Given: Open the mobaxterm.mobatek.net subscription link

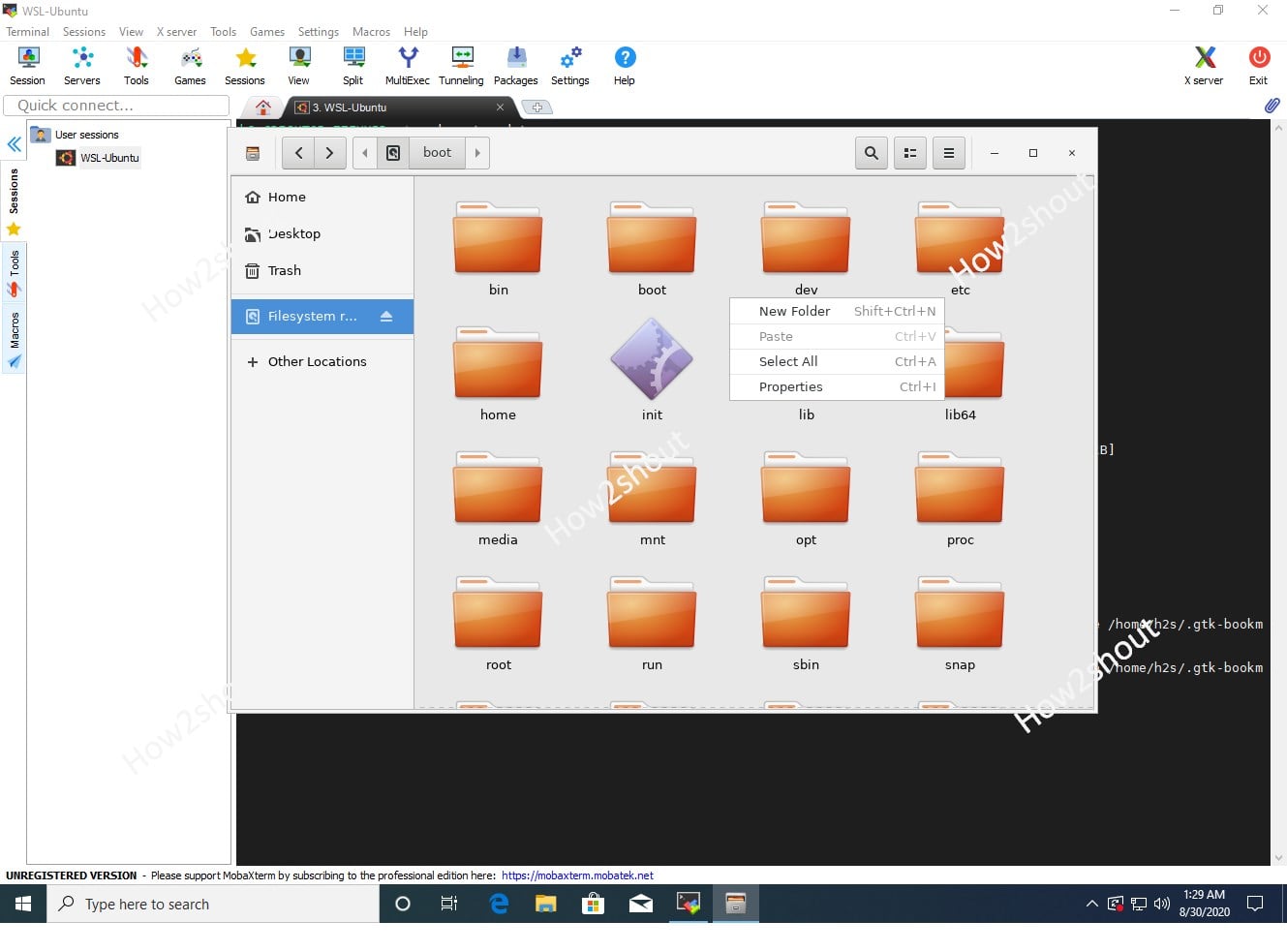Looking at the screenshot, I should click(x=577, y=875).
